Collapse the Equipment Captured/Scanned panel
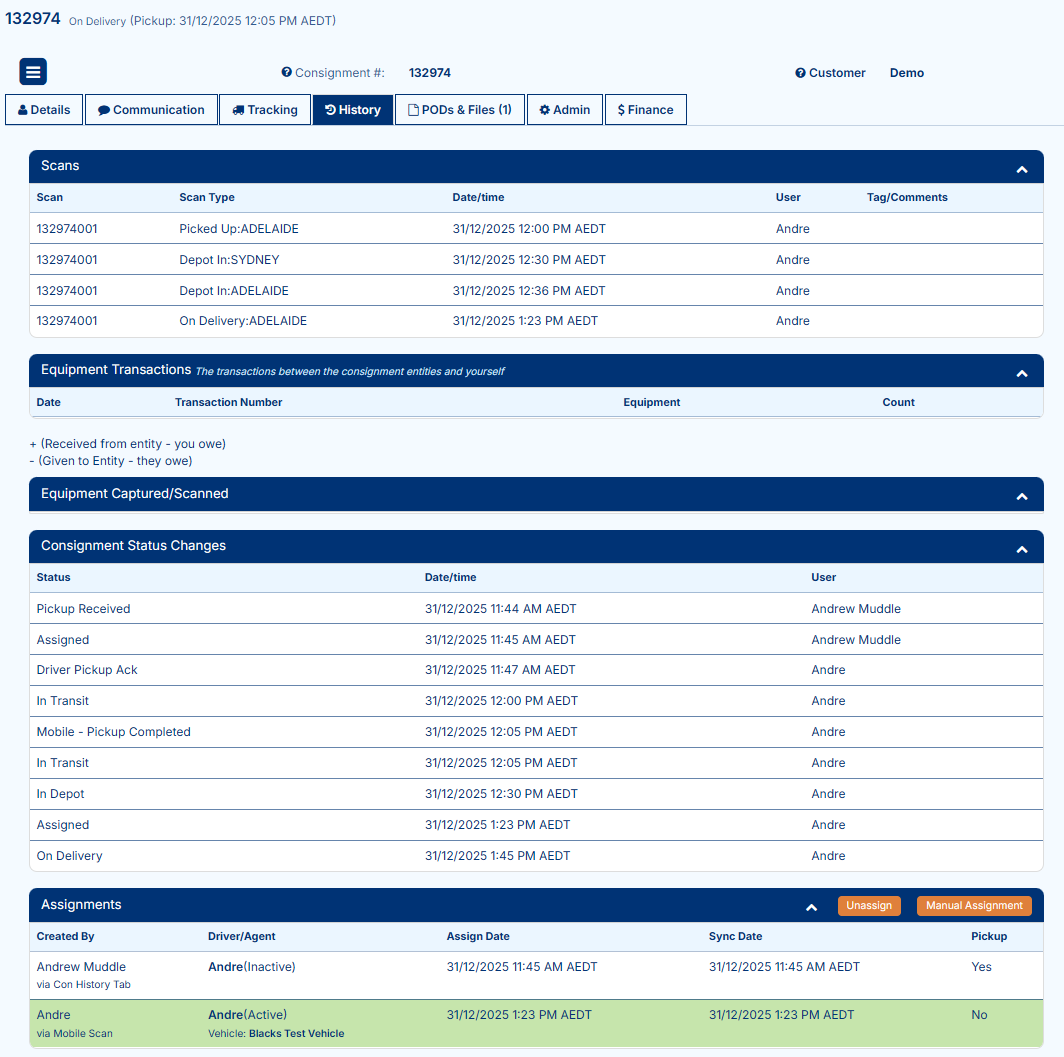Image resolution: width=1064 pixels, height=1057 pixels. point(1022,497)
